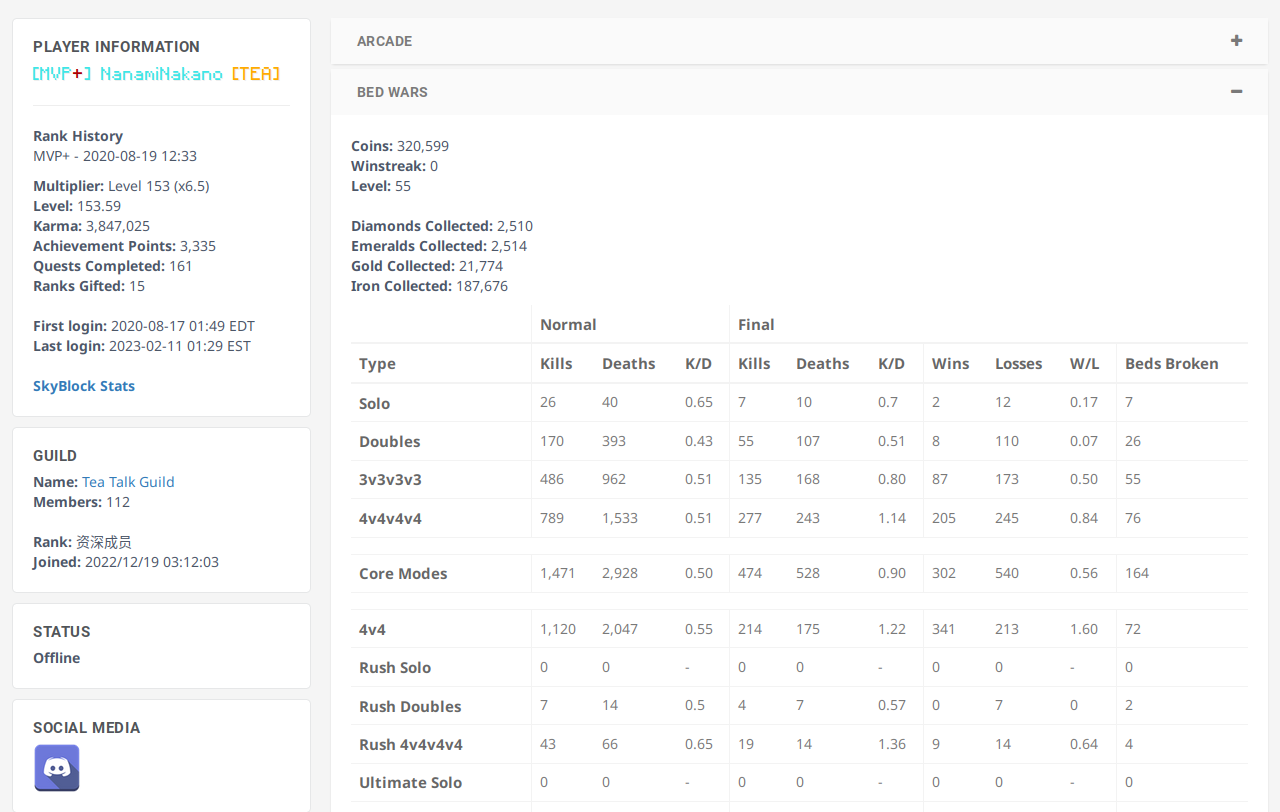Screen dimensions: 1280x812
Task: Select the Rush Doubles row label
Action: pyautogui.click(x=410, y=706)
